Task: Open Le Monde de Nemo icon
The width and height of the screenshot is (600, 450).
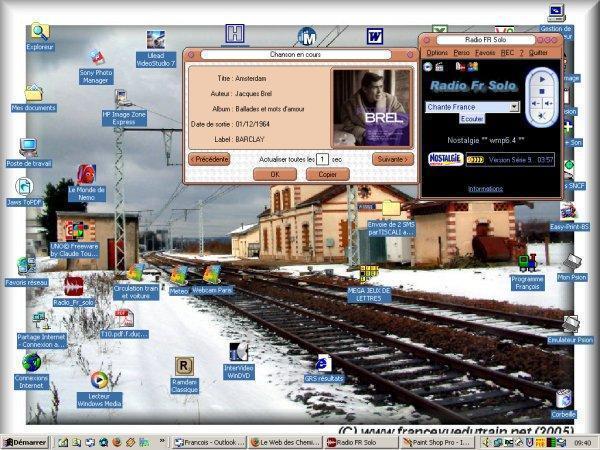Action: tap(86, 174)
